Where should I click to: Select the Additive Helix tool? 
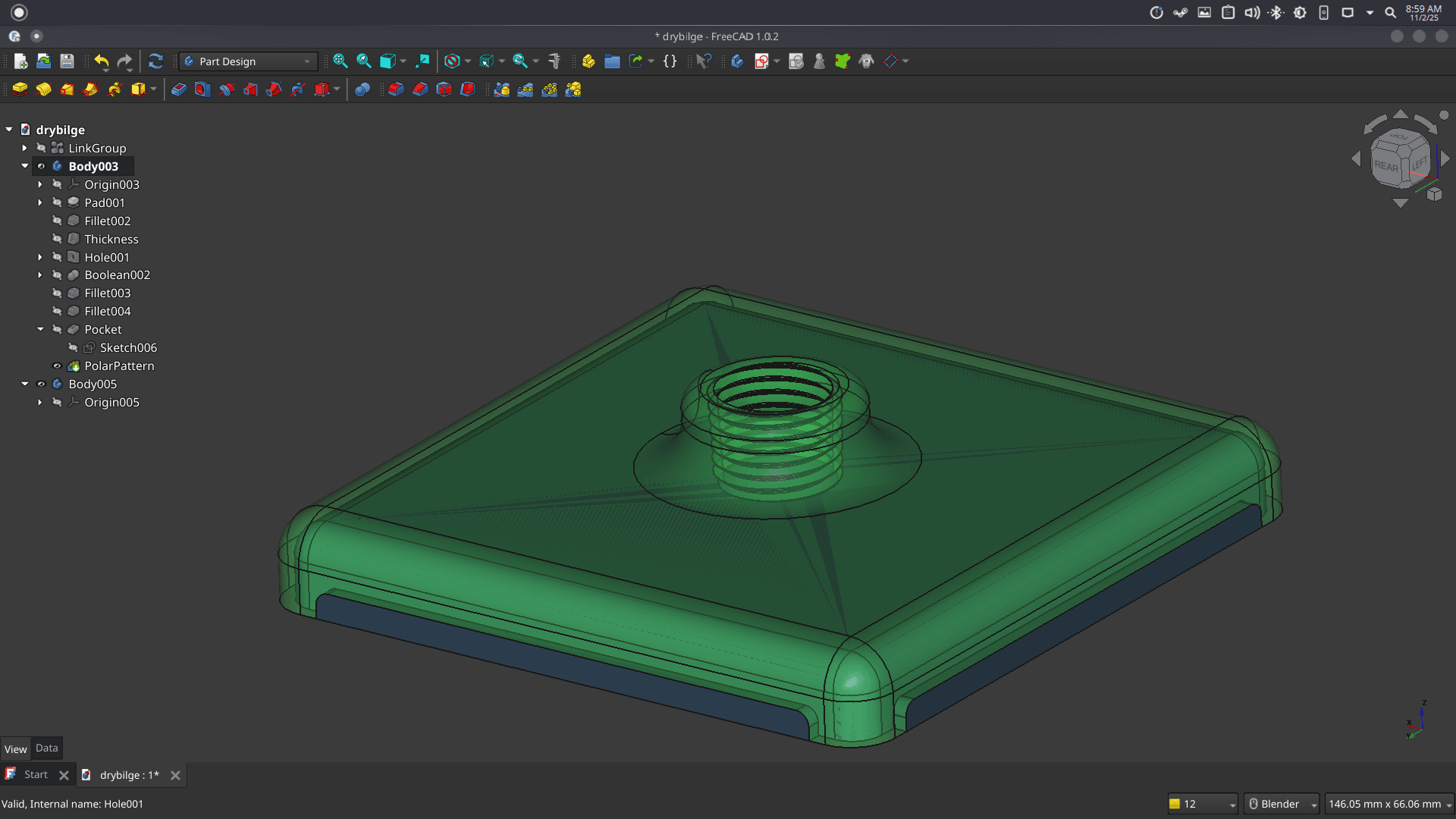point(115,89)
